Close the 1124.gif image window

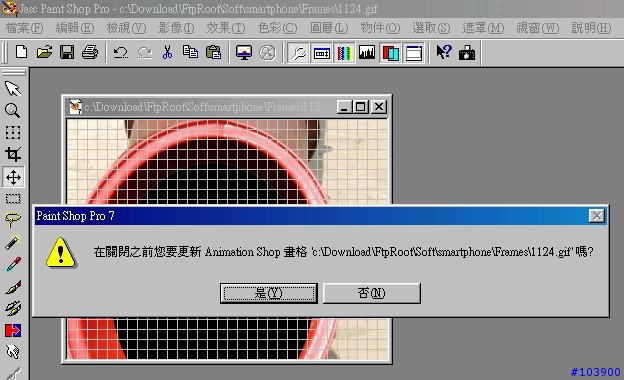click(x=379, y=107)
